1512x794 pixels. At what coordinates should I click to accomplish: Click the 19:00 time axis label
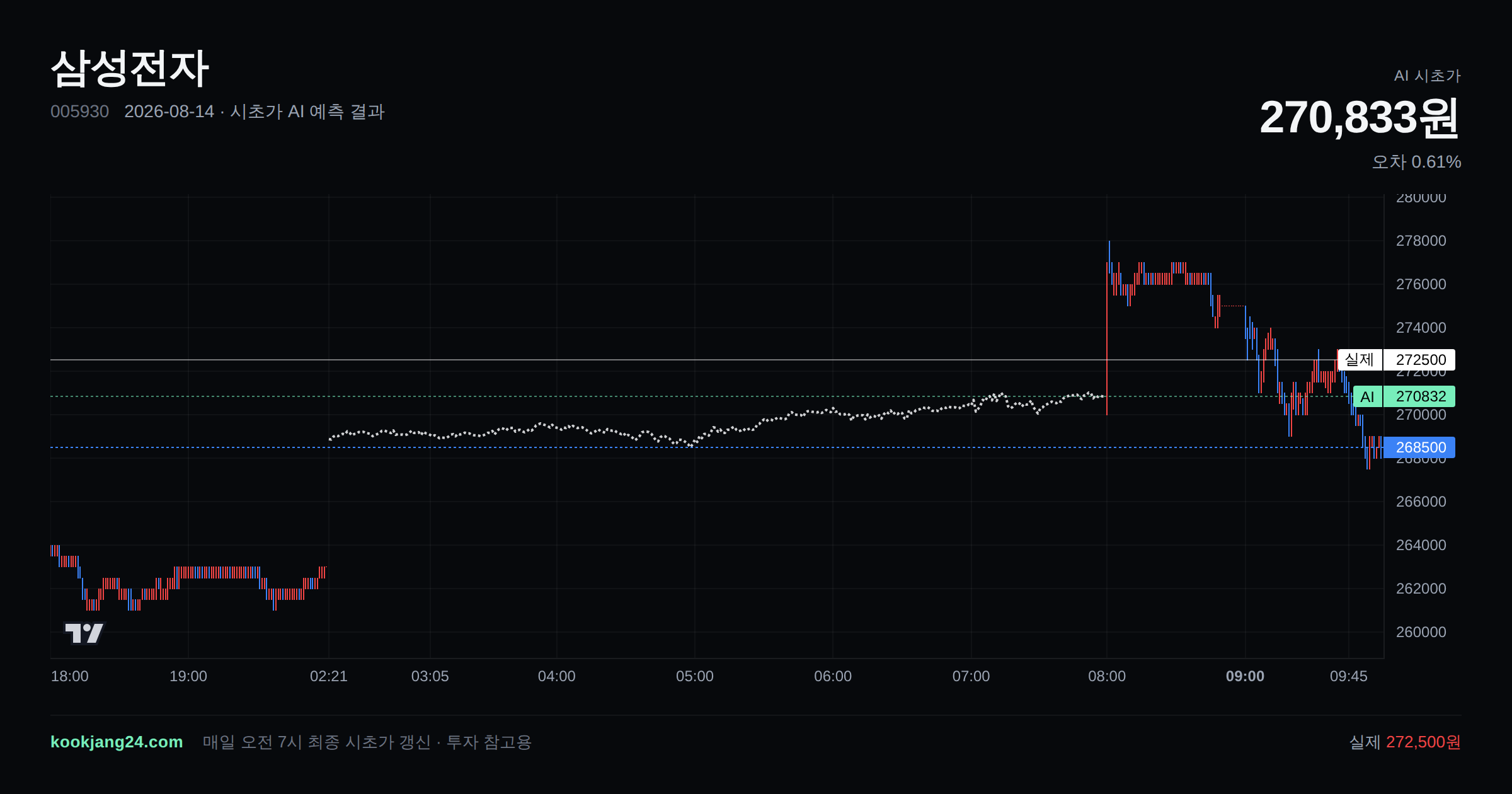[188, 676]
